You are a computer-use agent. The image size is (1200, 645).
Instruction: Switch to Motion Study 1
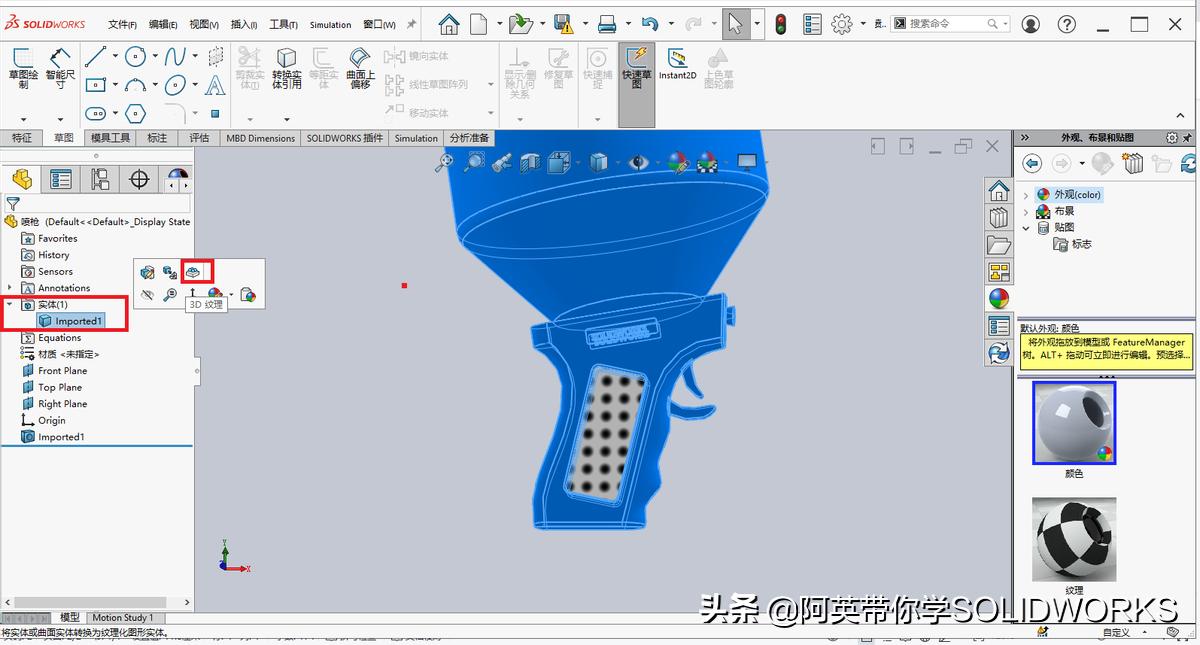pyautogui.click(x=123, y=617)
